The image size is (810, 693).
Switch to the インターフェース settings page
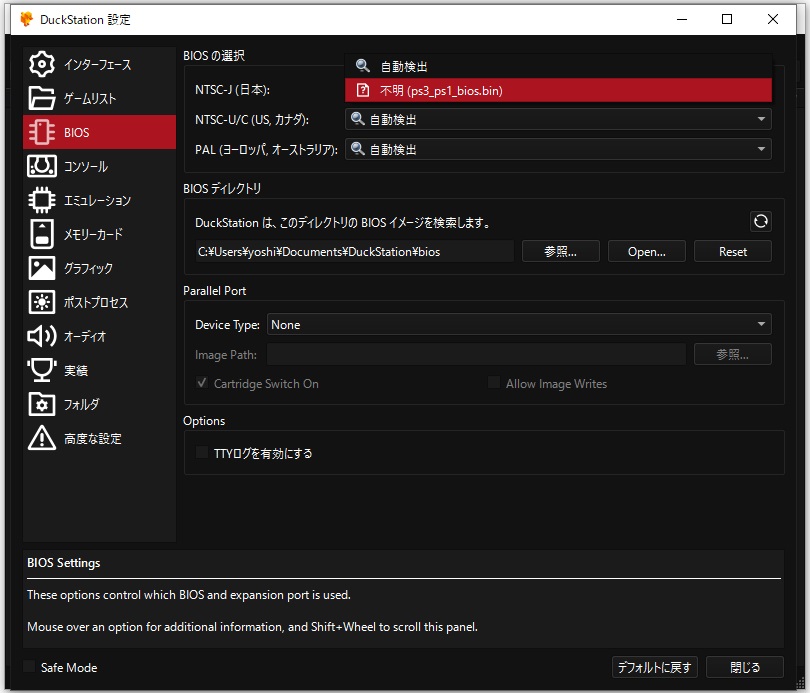(x=99, y=64)
